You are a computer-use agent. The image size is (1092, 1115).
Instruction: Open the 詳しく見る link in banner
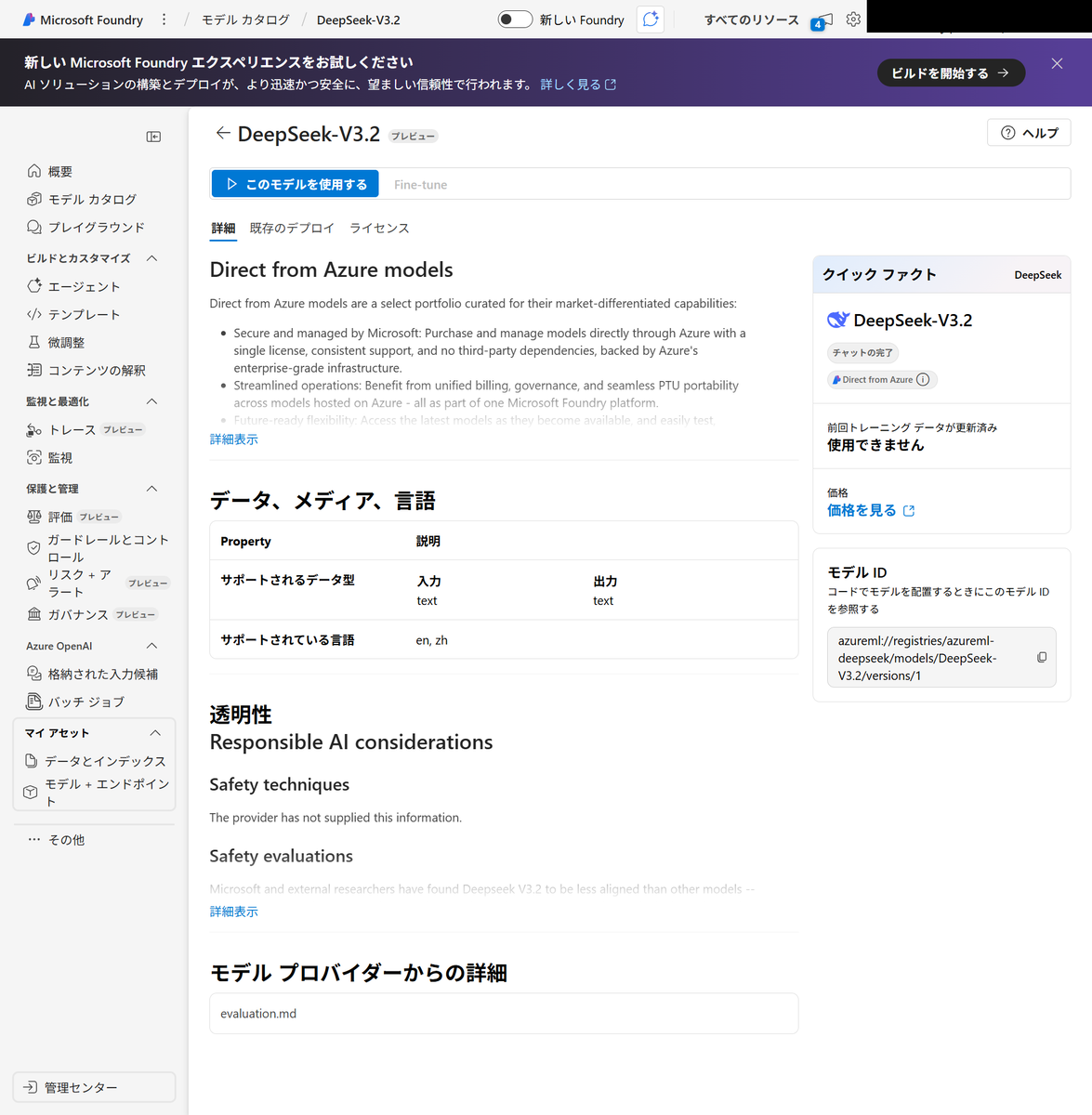(578, 85)
